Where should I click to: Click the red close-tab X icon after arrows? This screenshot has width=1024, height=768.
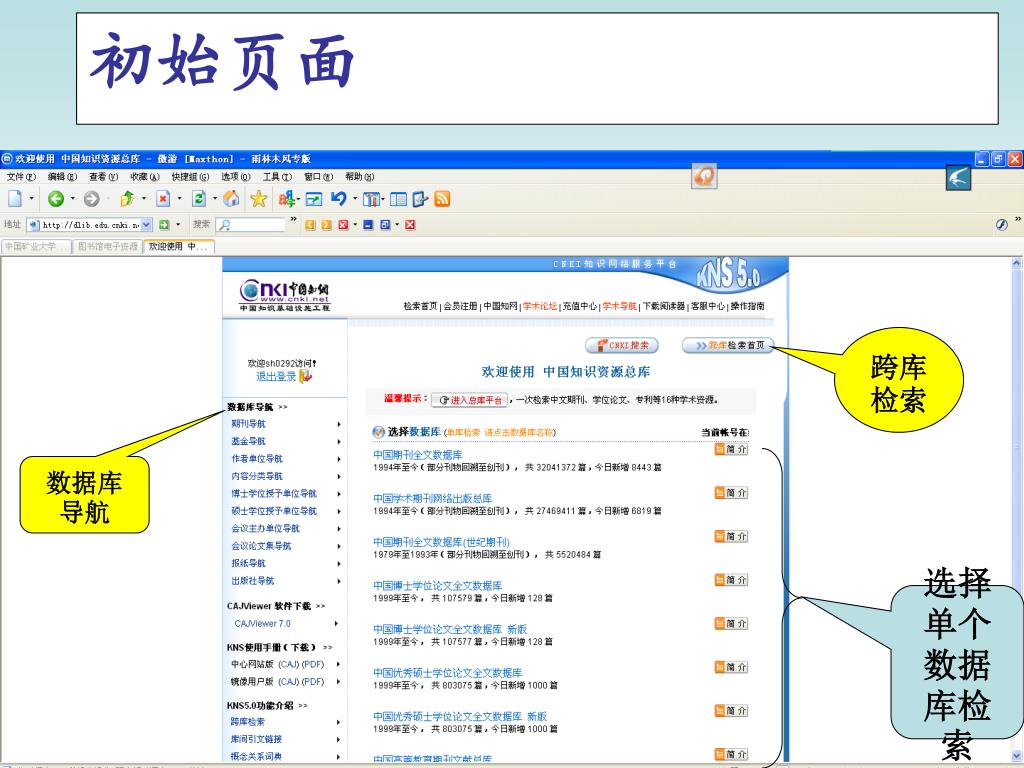tap(343, 225)
